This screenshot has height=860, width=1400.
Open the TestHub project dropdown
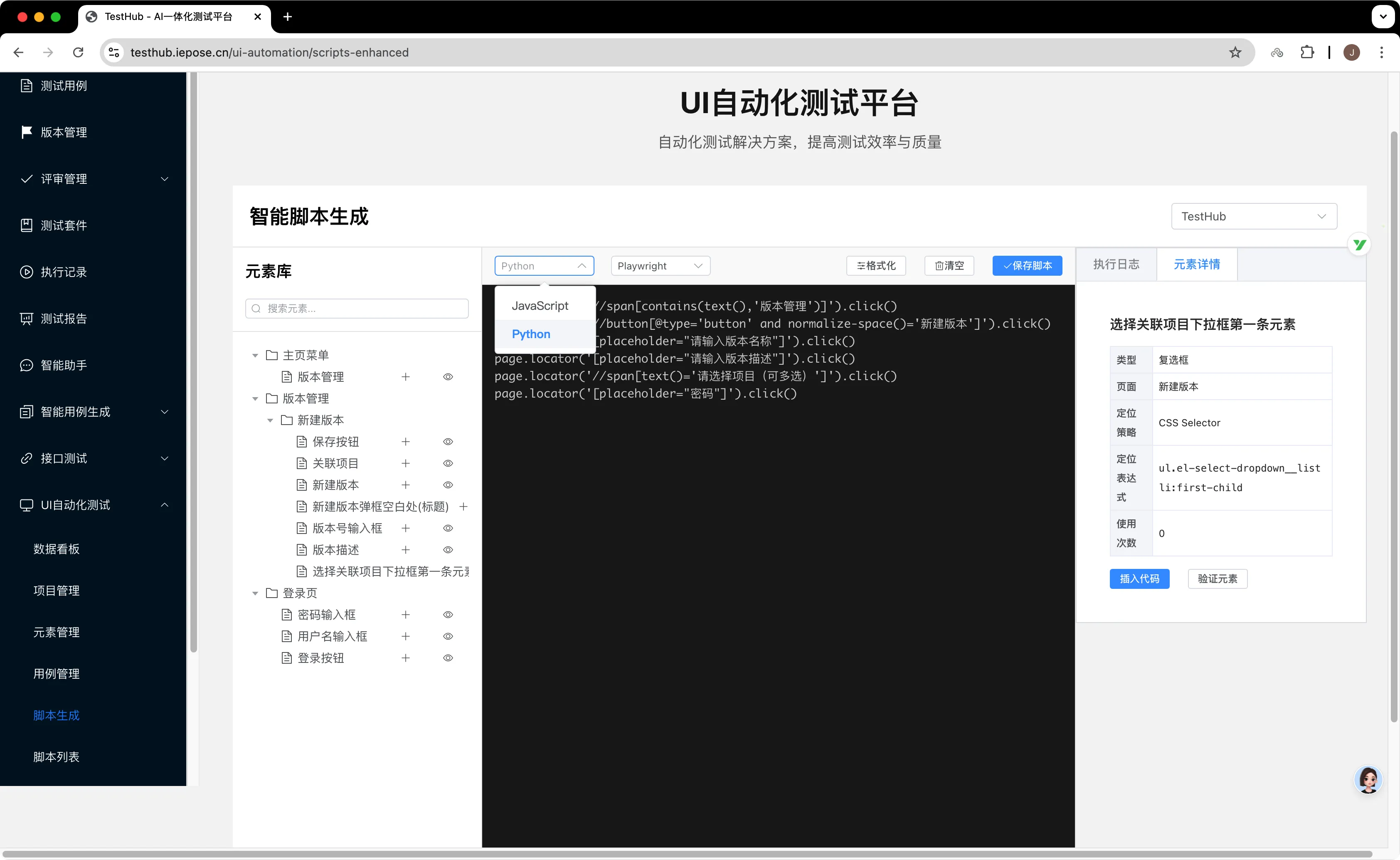click(x=1253, y=216)
